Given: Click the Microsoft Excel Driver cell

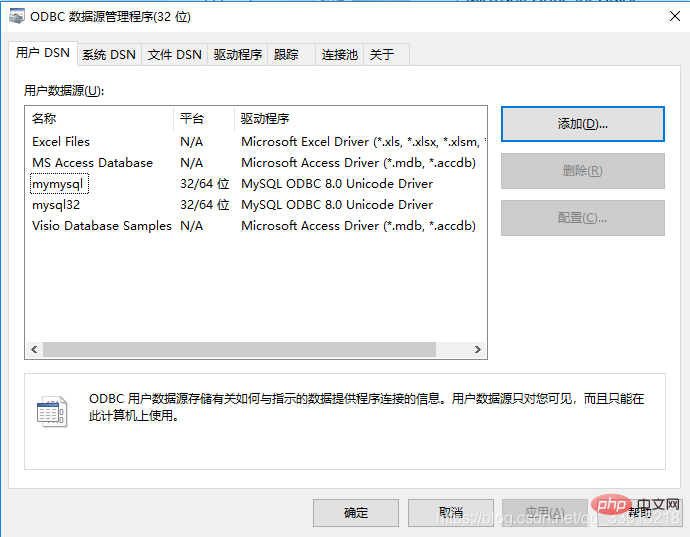Looking at the screenshot, I should tap(363, 142).
